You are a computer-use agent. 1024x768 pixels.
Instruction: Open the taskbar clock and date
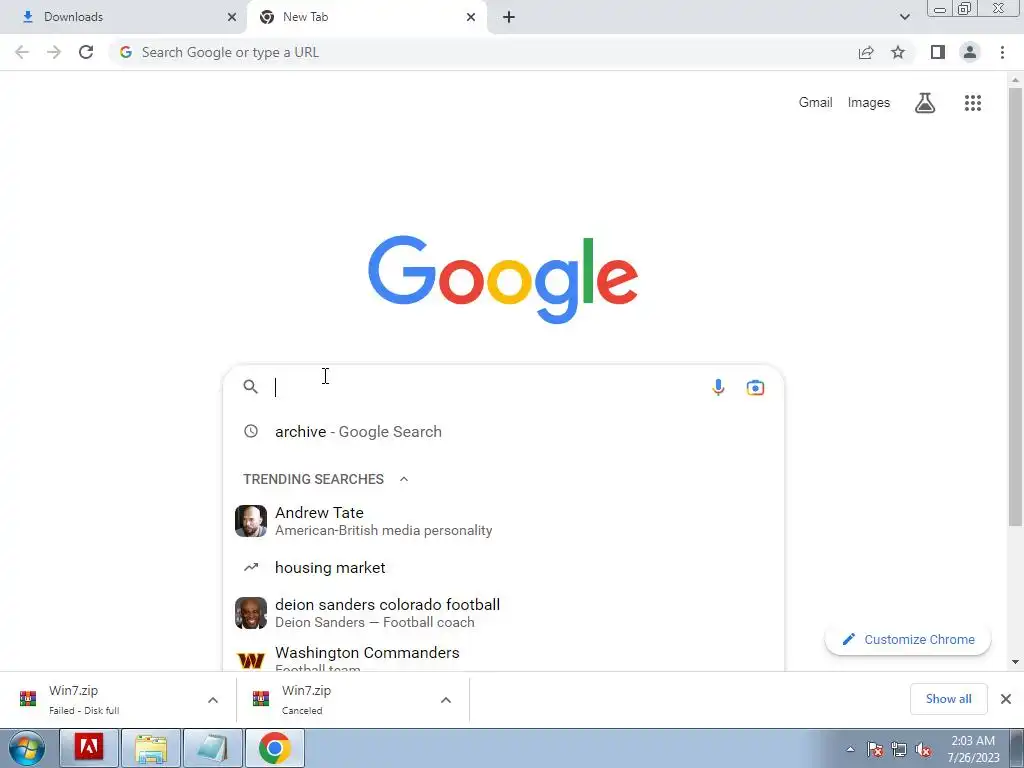point(973,749)
